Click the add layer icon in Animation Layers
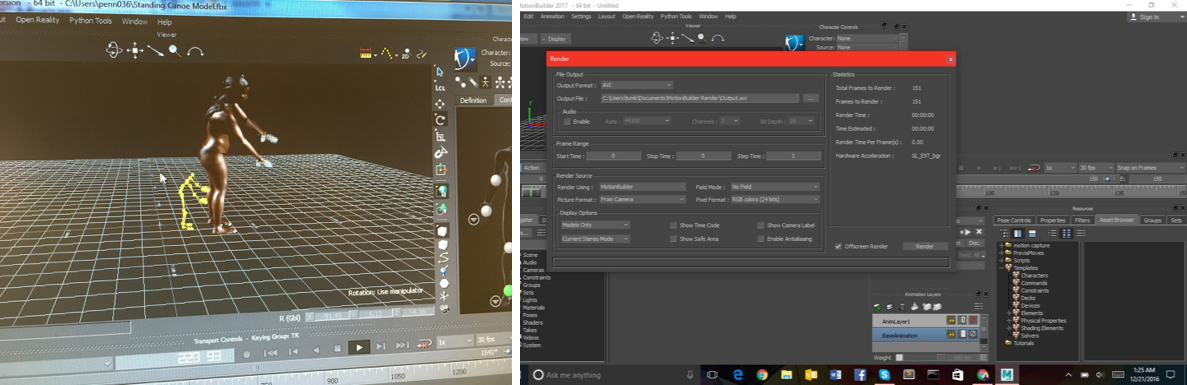 tap(878, 306)
